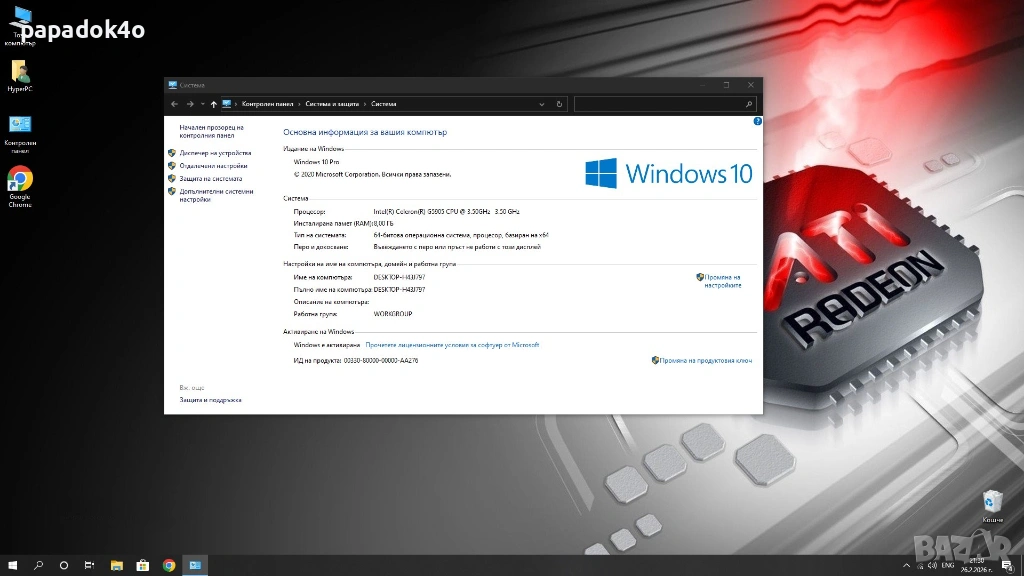The height and width of the screenshot is (576, 1024).
Task: Go up one level with the Up arrow
Action: (214, 104)
